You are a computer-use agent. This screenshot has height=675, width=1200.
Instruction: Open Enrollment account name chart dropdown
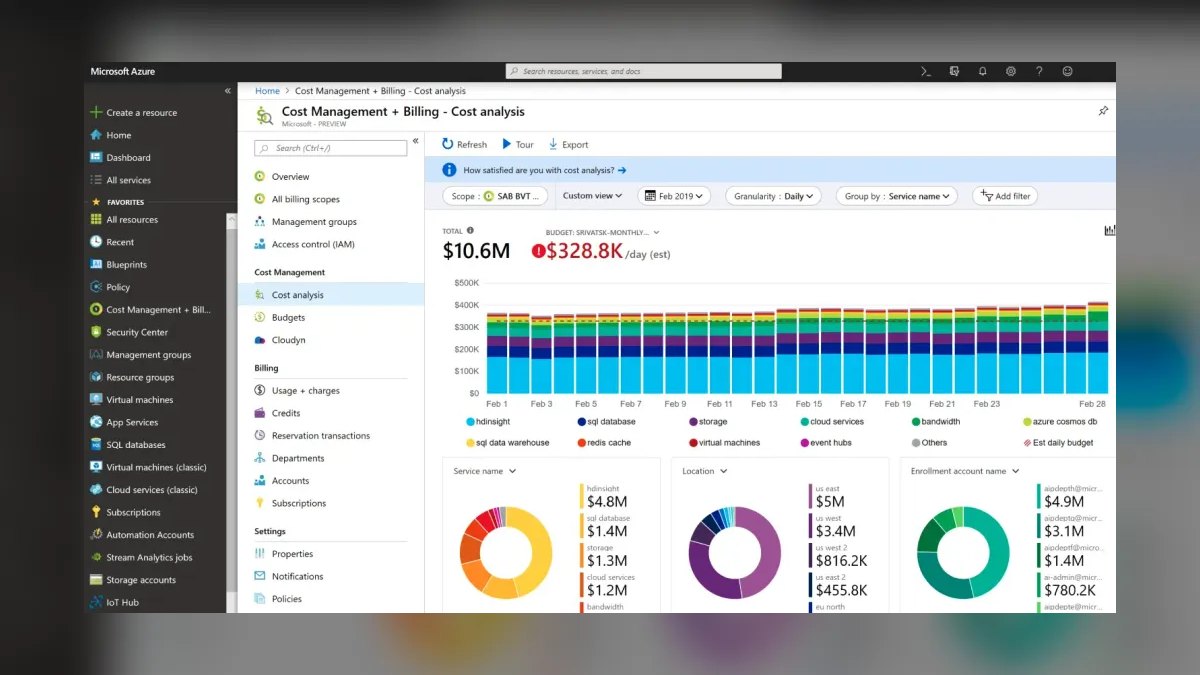point(964,471)
